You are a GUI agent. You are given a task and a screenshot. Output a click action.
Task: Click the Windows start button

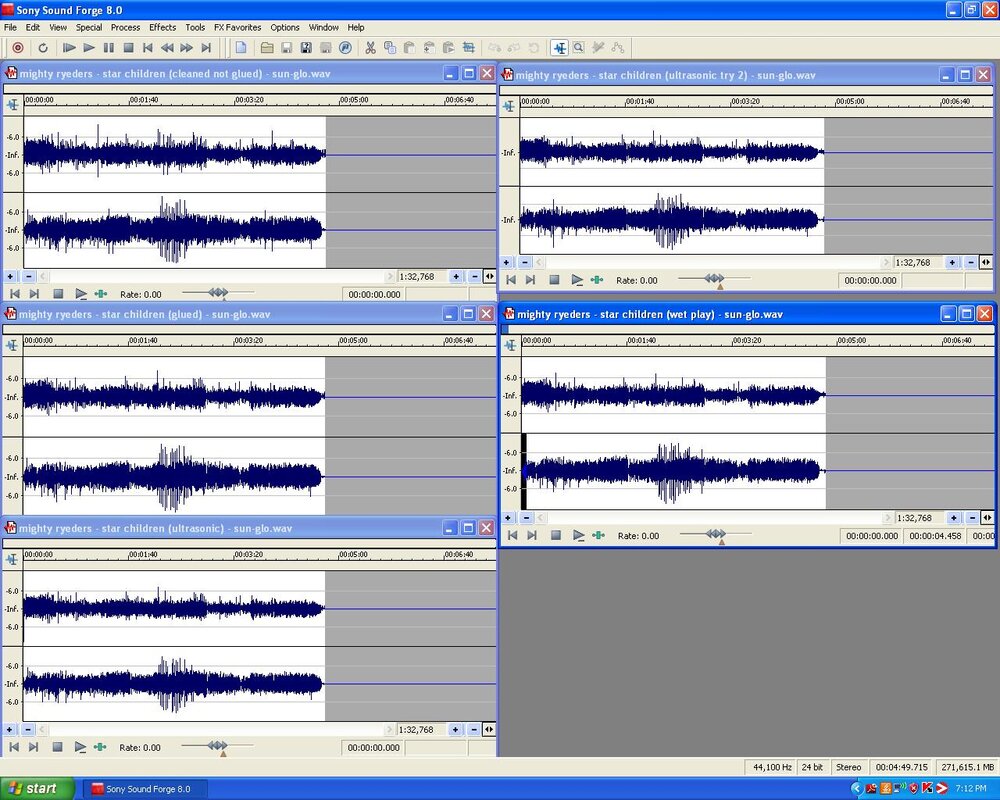pos(37,789)
